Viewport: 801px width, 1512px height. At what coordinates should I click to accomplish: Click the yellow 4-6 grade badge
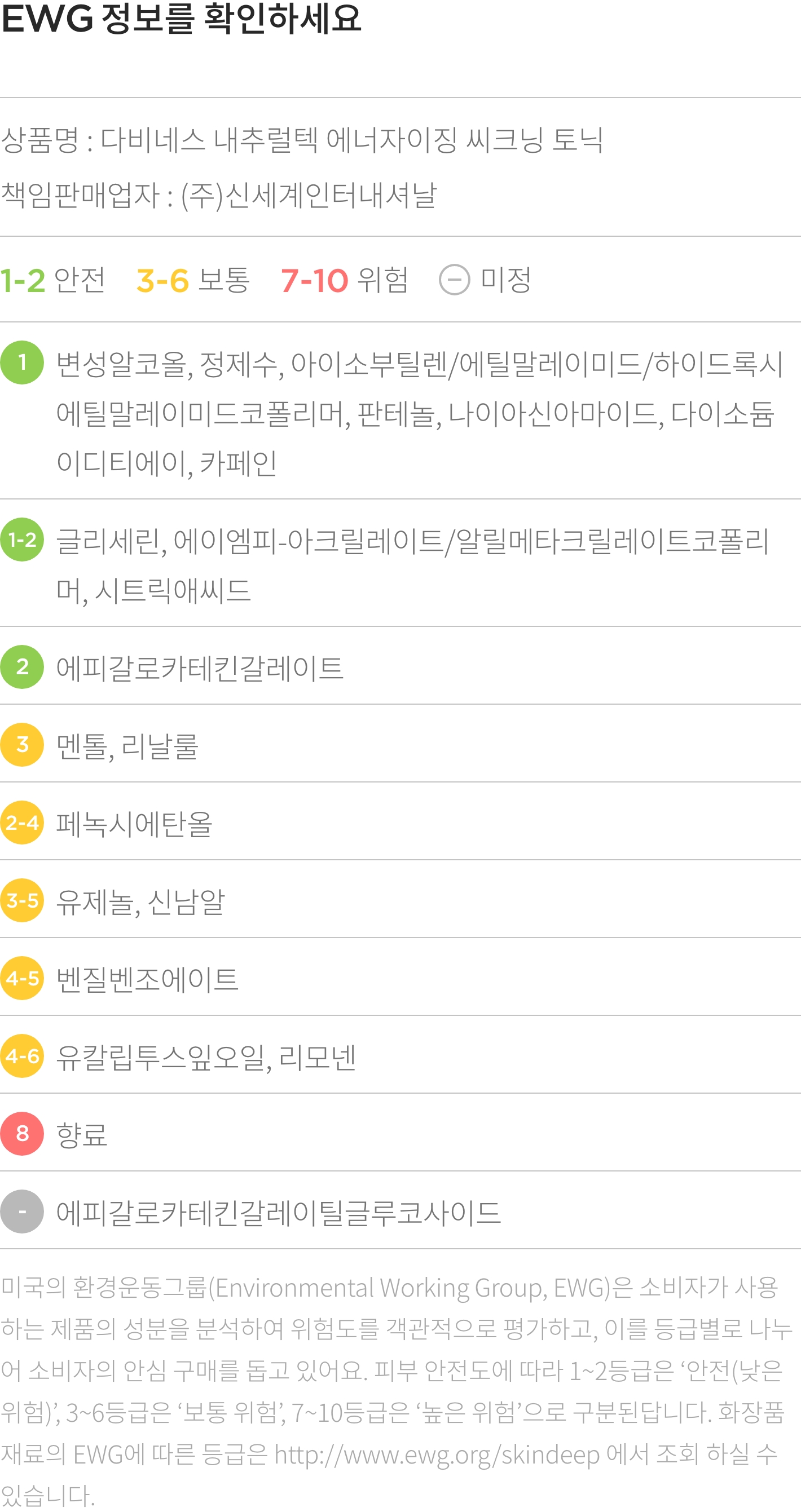22,1055
